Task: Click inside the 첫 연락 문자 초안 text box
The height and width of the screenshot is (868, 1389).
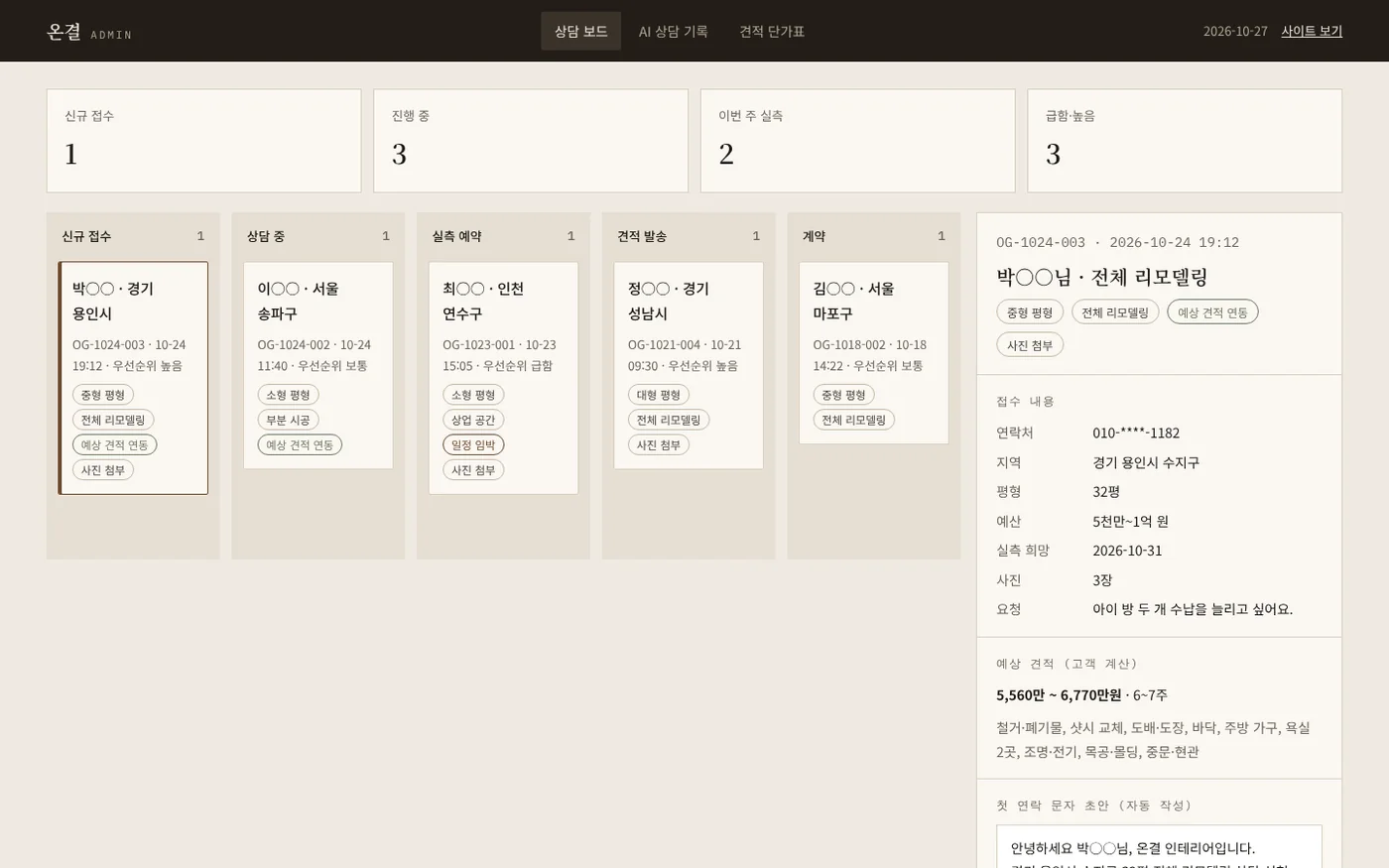Action: [1159, 847]
